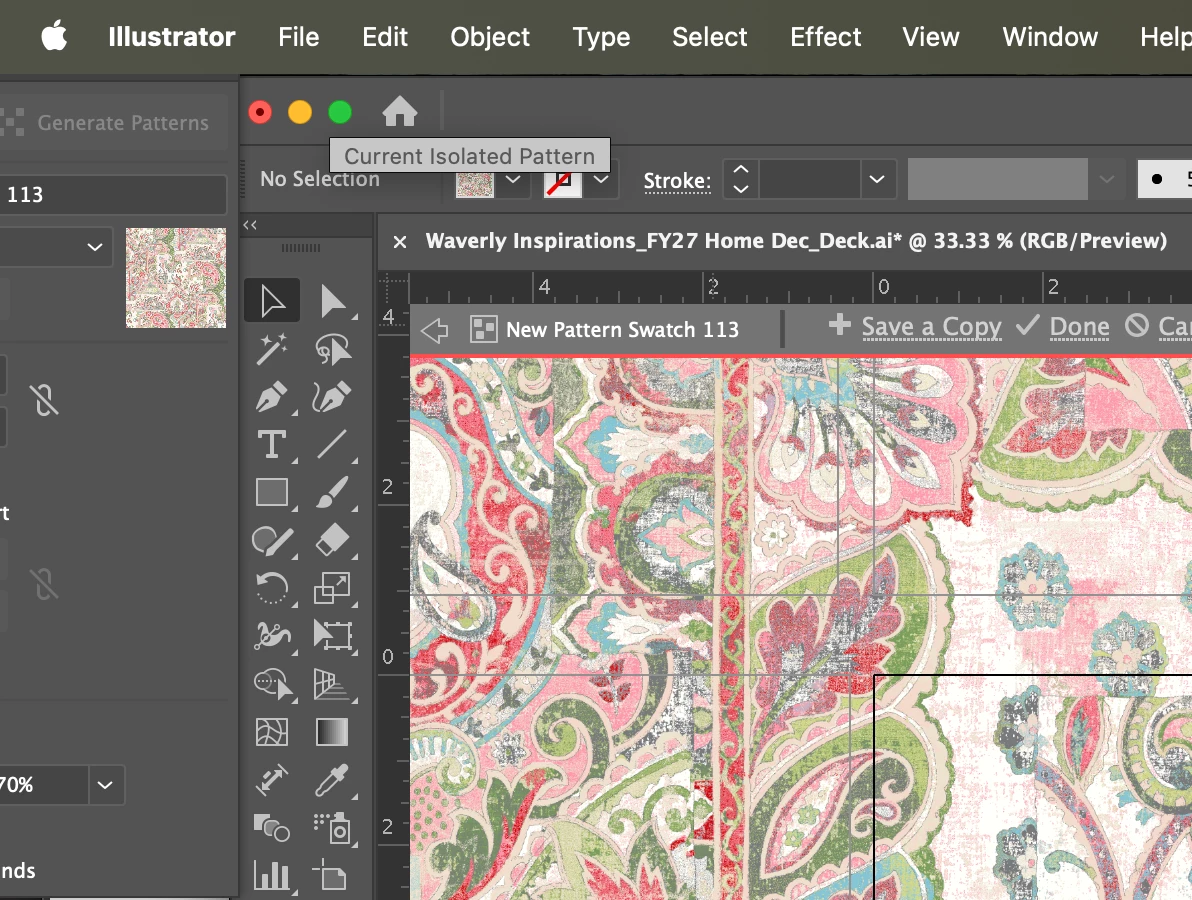
Task: Select the Line Segment tool
Action: (332, 445)
